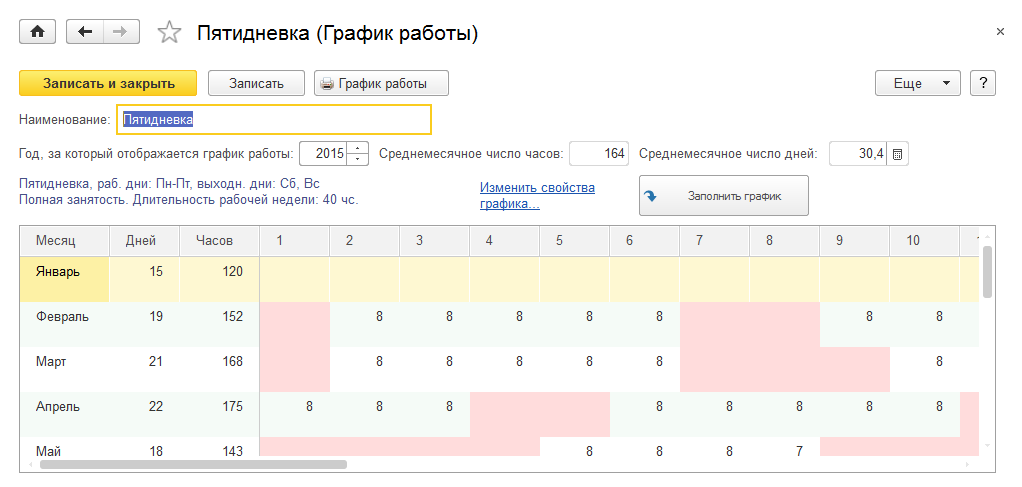Add to favorites with star icon
The width and height of the screenshot is (1022, 487).
(x=170, y=33)
